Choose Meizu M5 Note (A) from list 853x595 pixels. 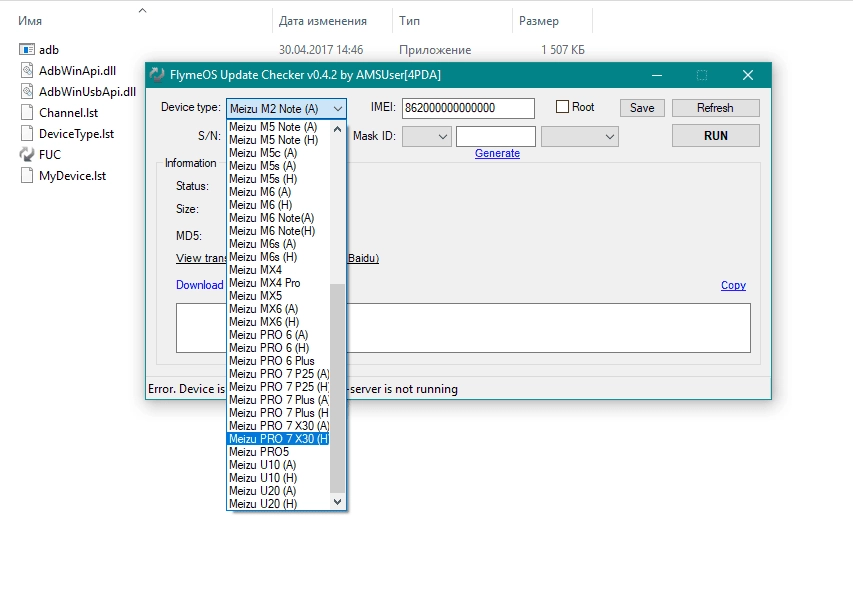(278, 127)
